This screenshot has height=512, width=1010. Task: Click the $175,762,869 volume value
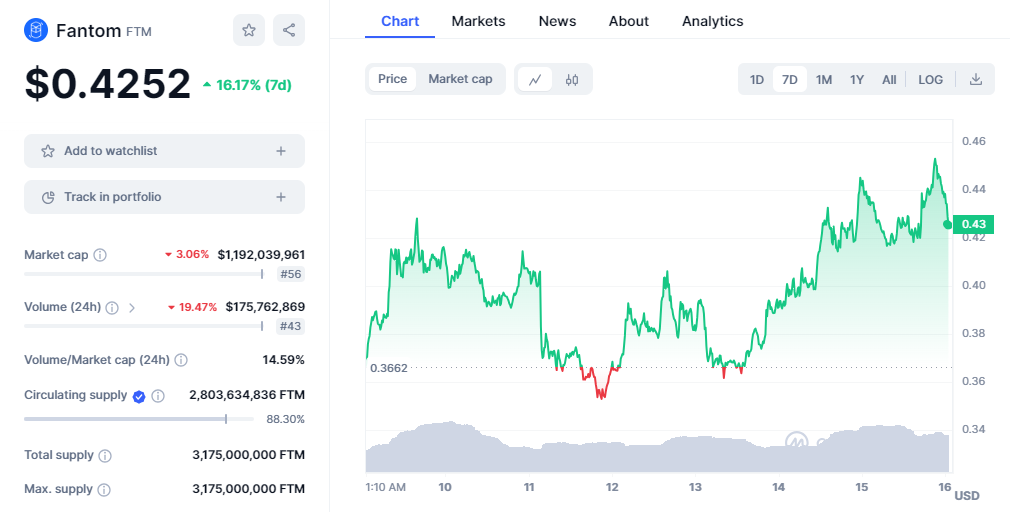click(265, 307)
